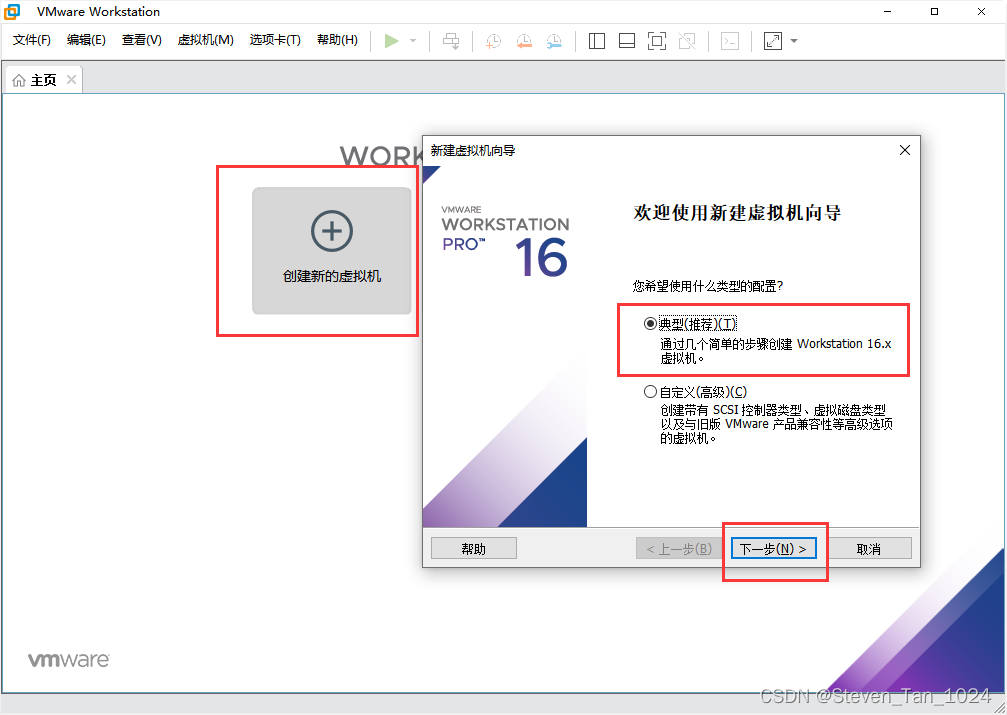Click the stretch guest display icon

click(773, 41)
